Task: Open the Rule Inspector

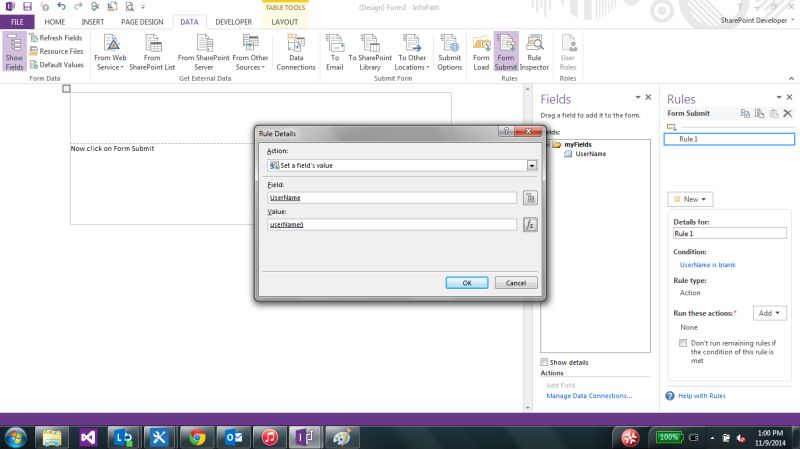Action: 534,52
